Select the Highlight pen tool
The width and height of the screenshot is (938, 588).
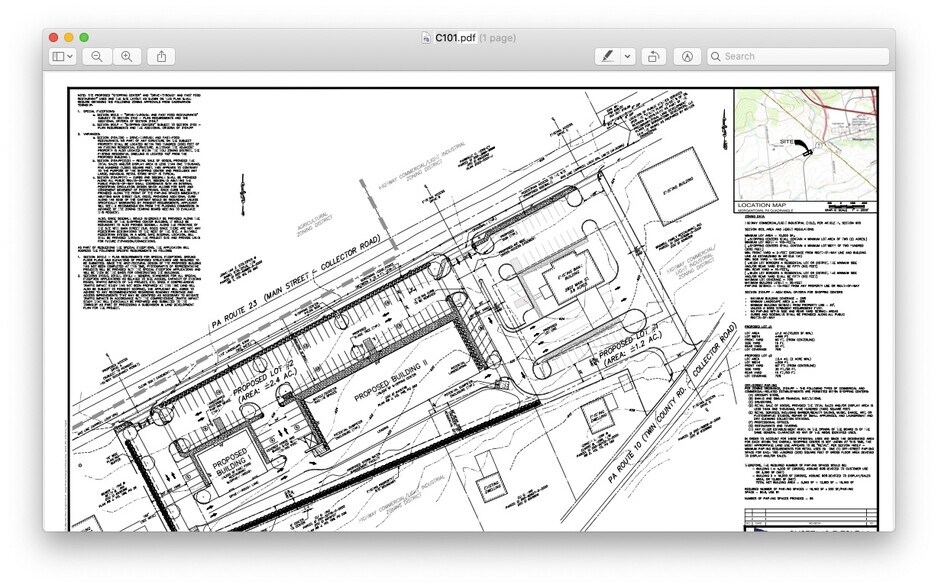tap(607, 57)
